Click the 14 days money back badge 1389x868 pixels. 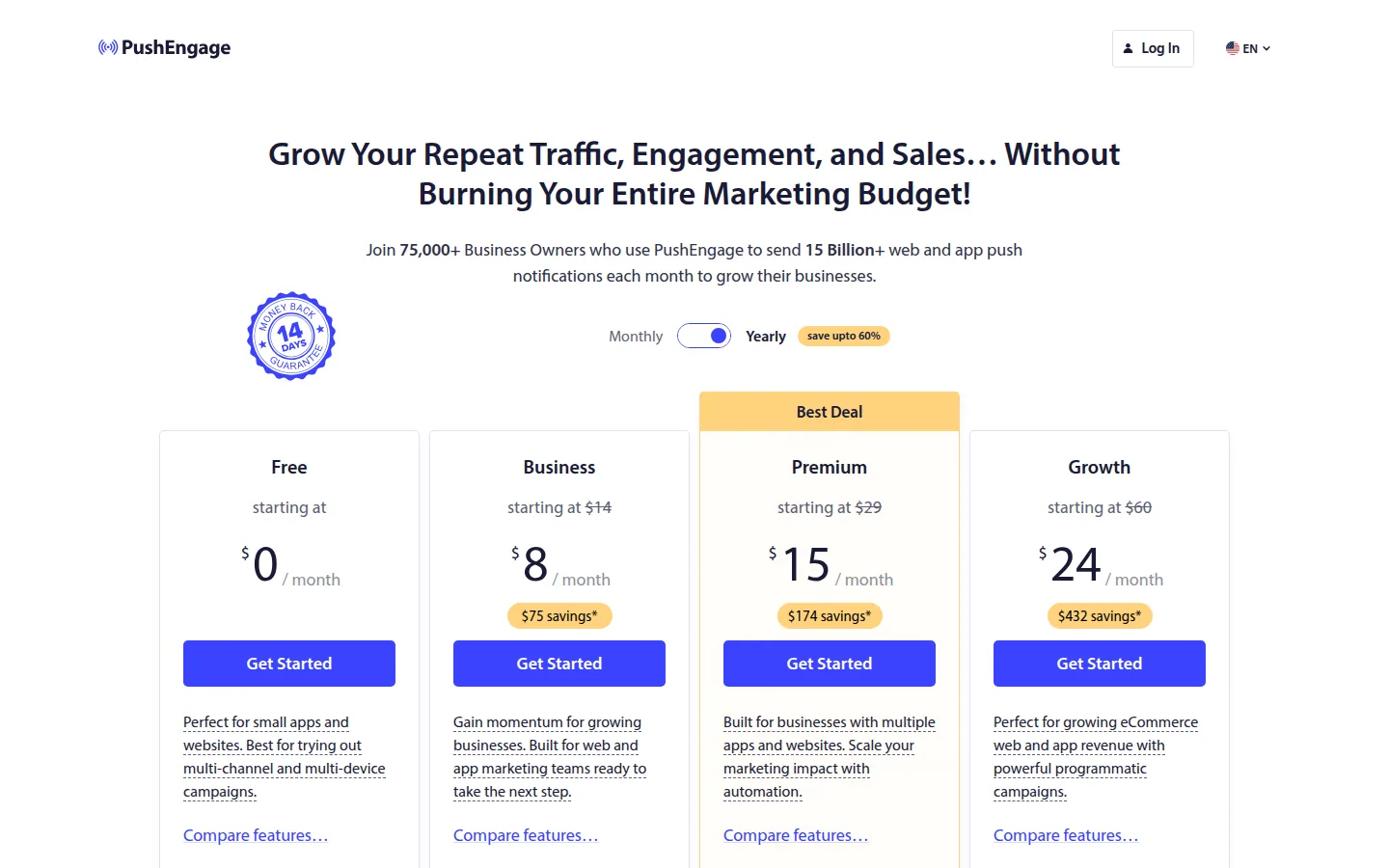pos(291,336)
